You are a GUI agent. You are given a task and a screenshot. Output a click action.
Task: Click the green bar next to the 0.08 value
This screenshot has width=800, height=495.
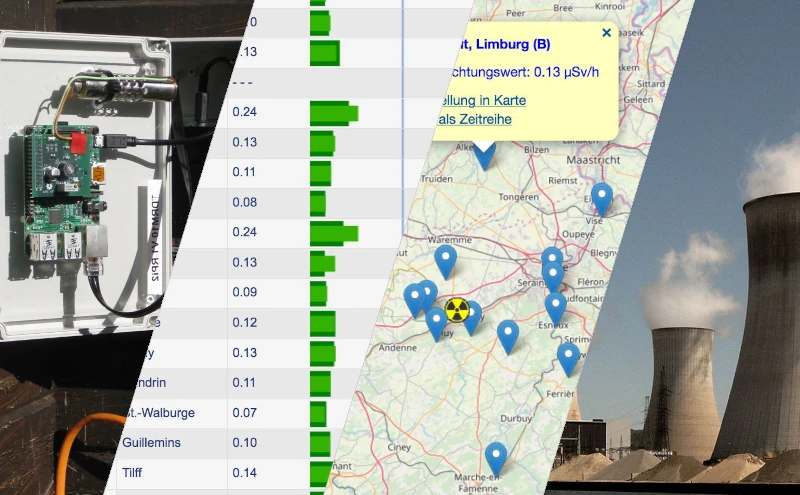point(318,203)
